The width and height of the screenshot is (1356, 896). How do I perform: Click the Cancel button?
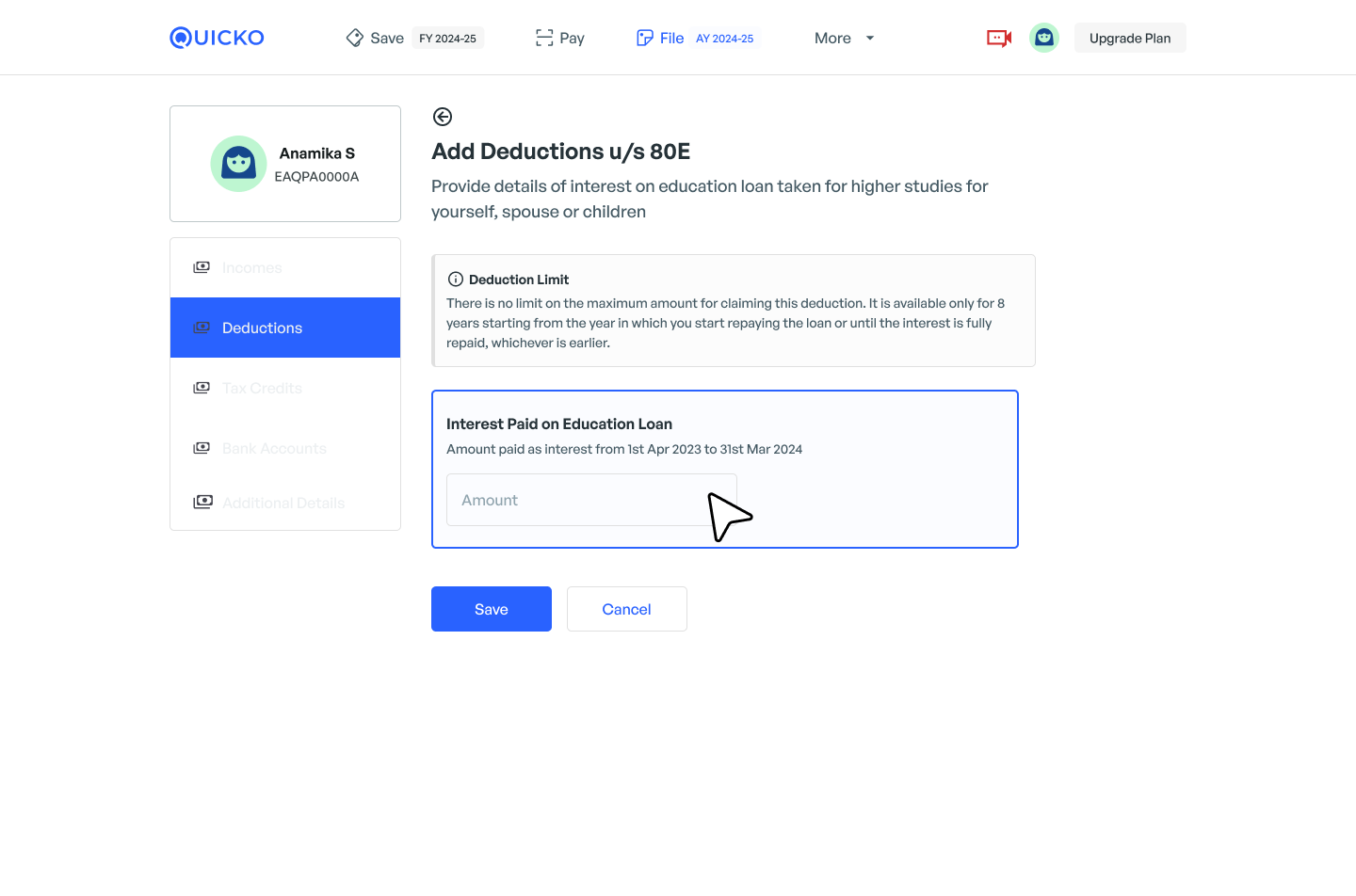coord(626,609)
